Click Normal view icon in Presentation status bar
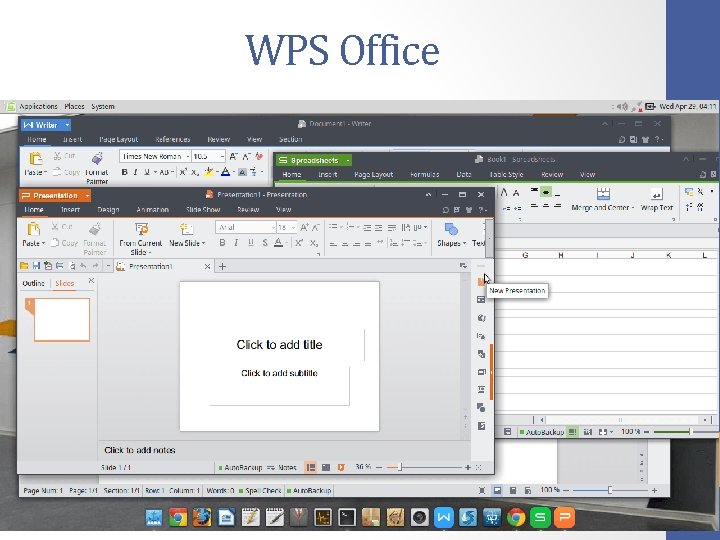Image resolution: width=720 pixels, height=540 pixels. [x=311, y=467]
